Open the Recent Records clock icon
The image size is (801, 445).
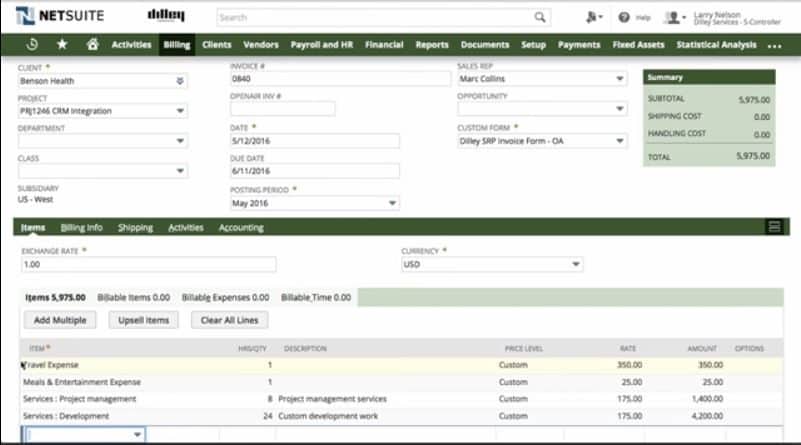[x=32, y=45]
